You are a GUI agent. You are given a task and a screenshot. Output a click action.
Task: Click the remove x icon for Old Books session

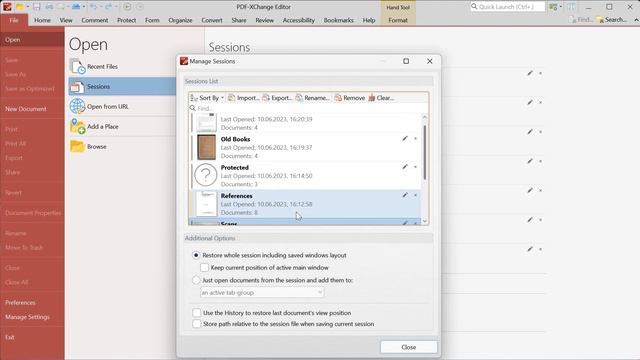pyautogui.click(x=416, y=139)
